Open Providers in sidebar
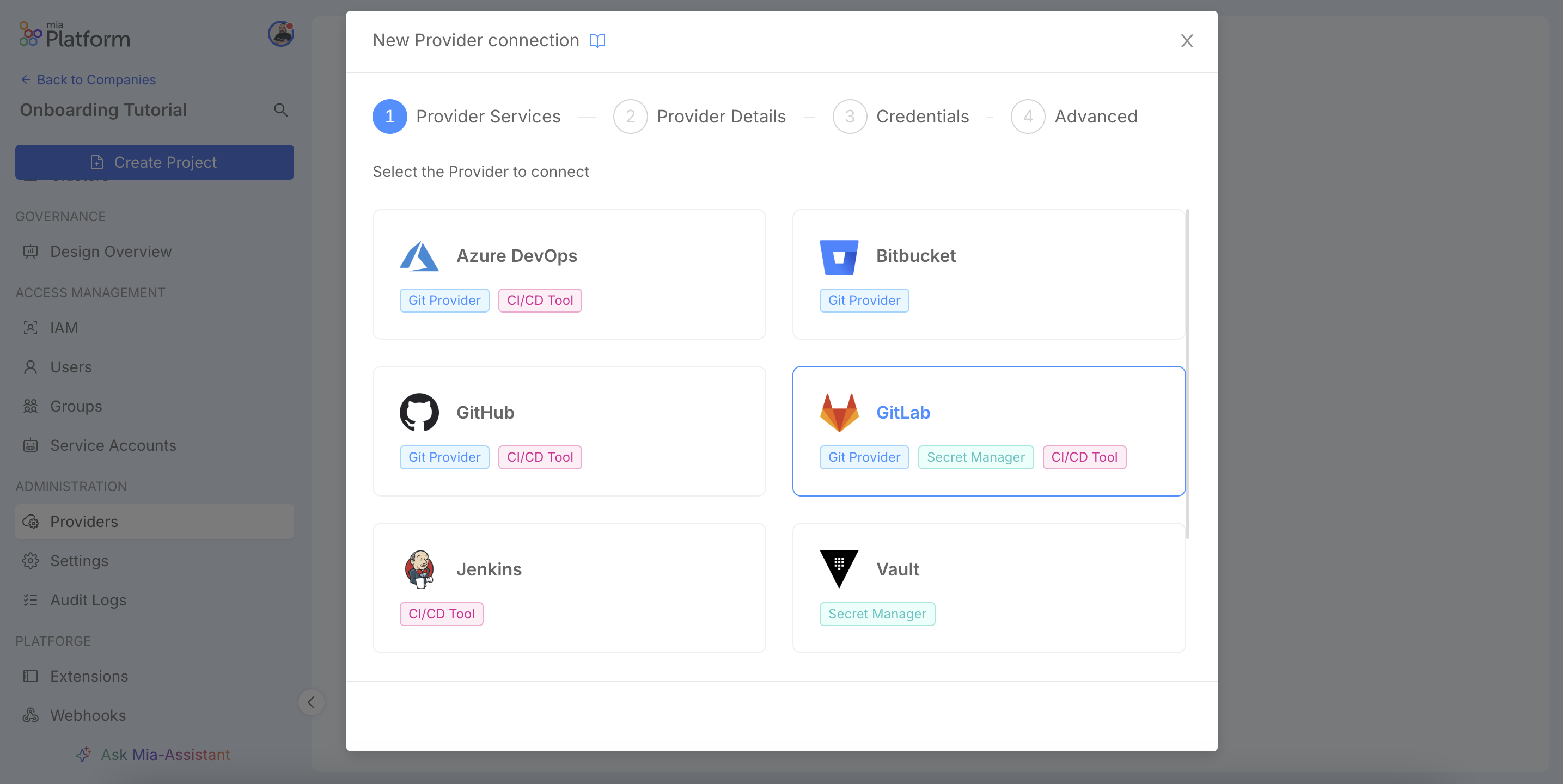This screenshot has width=1563, height=784. [155, 521]
